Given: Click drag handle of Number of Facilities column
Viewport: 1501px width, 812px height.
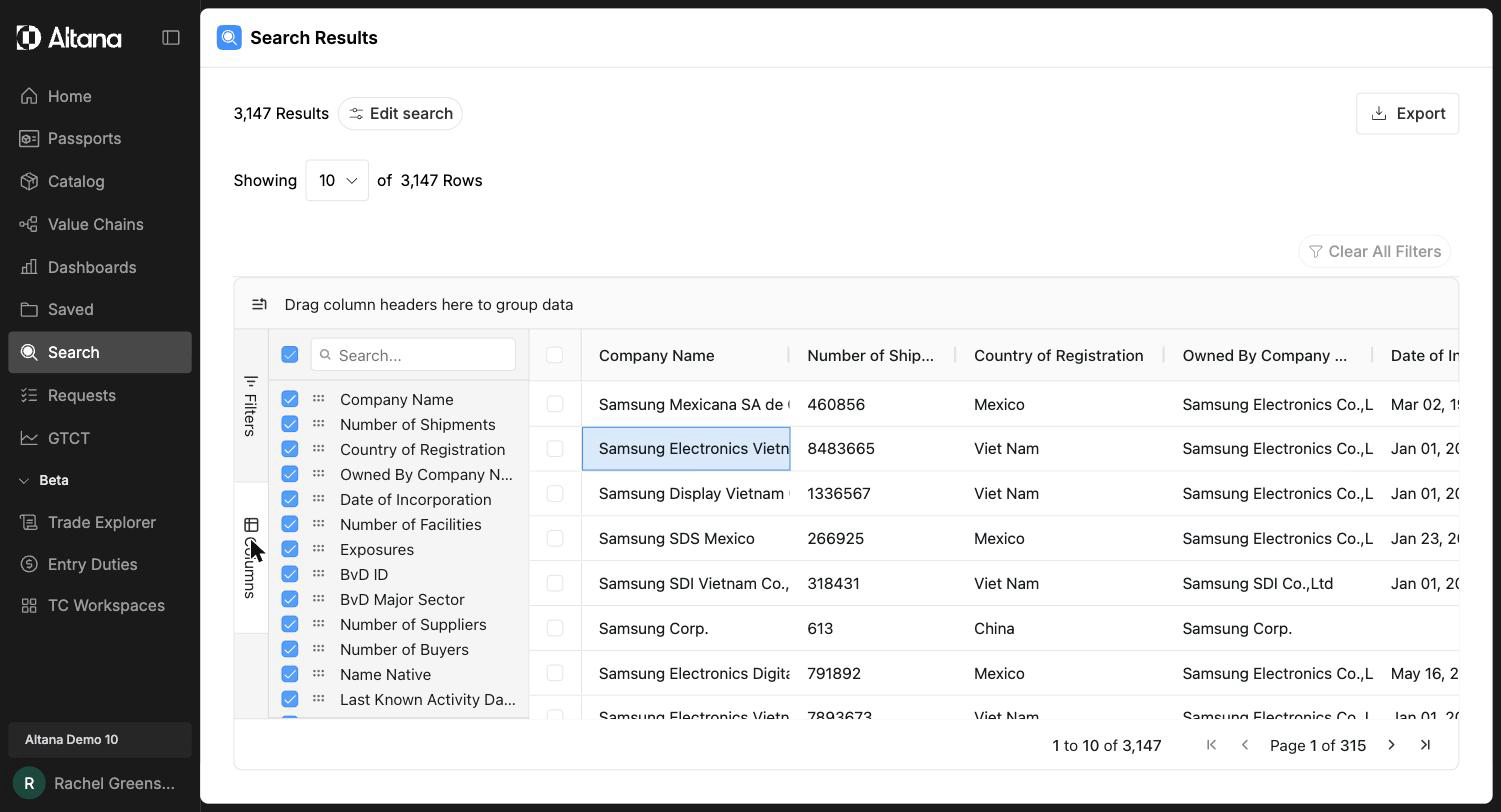Looking at the screenshot, I should click(318, 524).
